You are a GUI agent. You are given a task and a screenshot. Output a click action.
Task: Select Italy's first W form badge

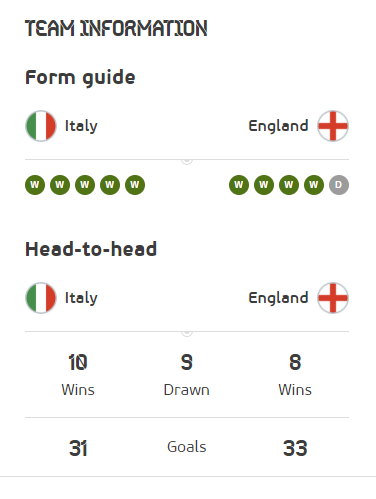pyautogui.click(x=35, y=185)
